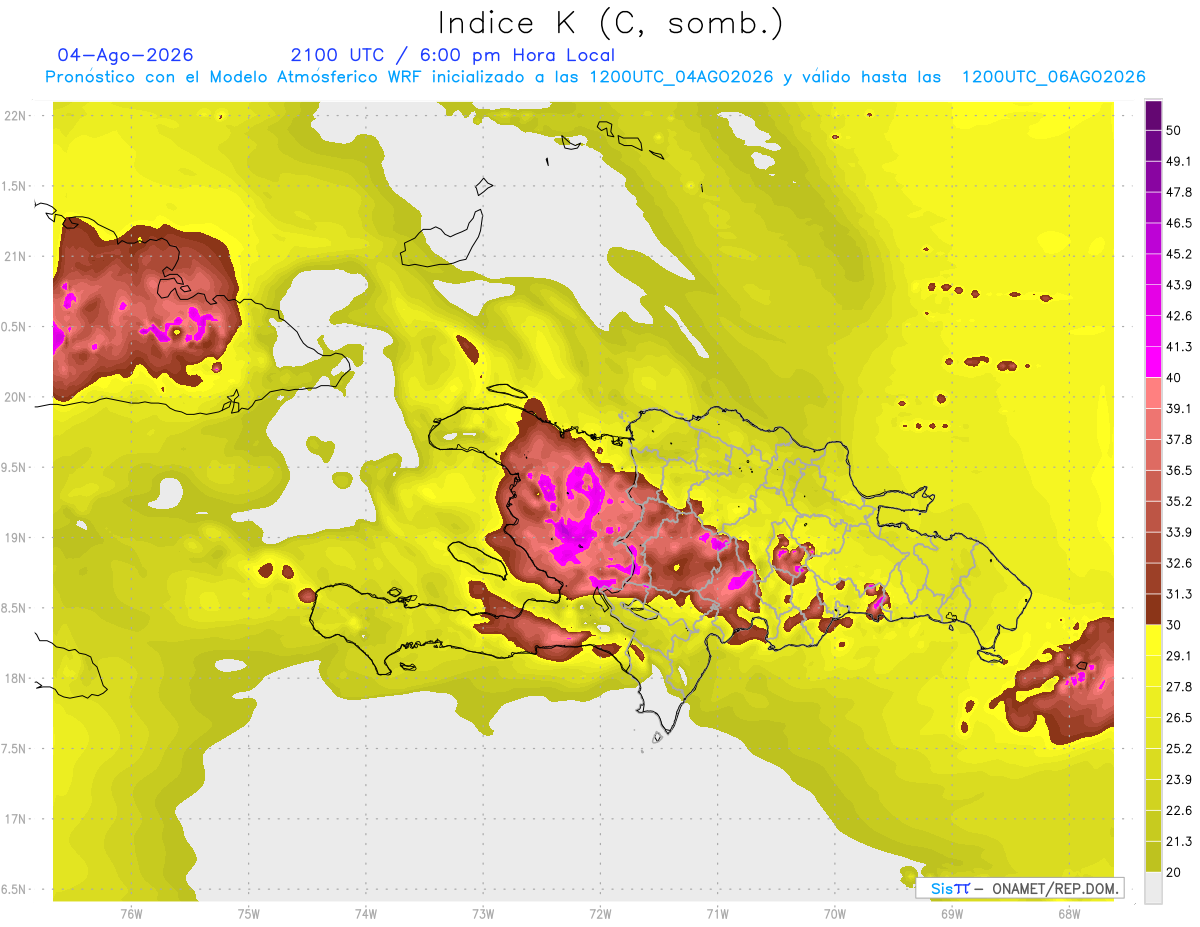Click the longitude axis label "68W"

pos(1068,914)
